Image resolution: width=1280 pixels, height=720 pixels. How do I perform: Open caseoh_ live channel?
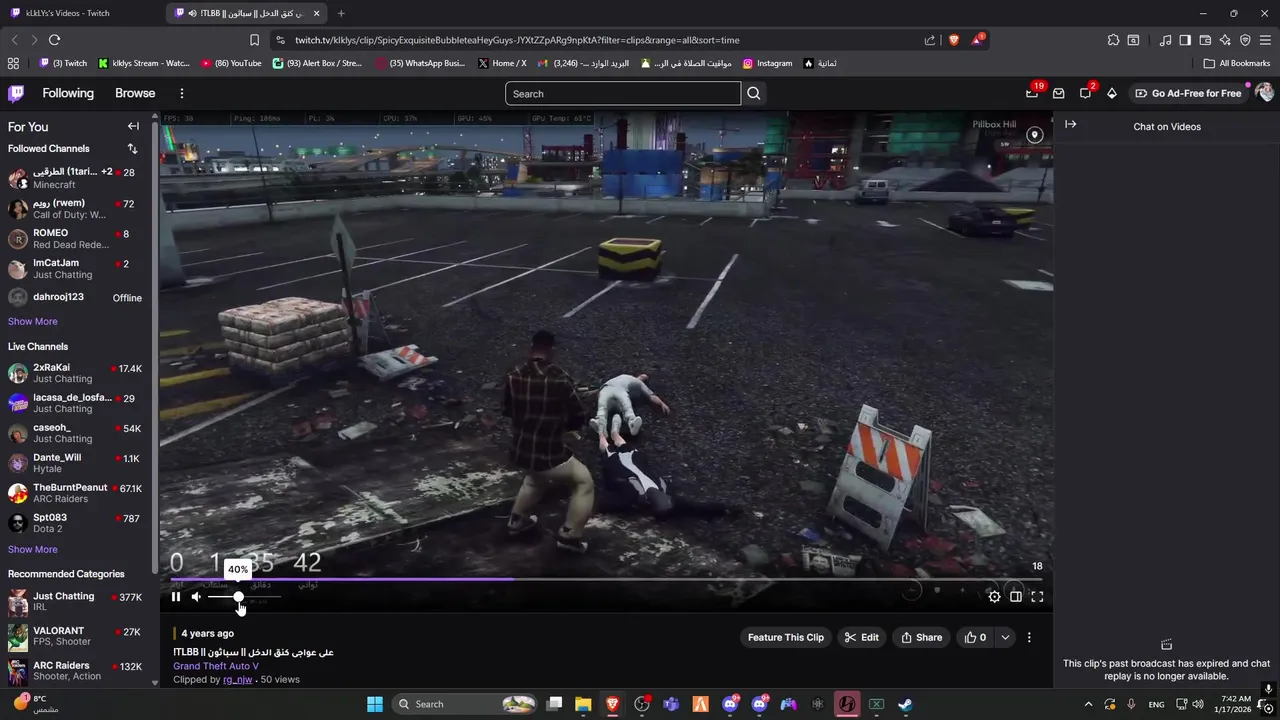(x=76, y=433)
